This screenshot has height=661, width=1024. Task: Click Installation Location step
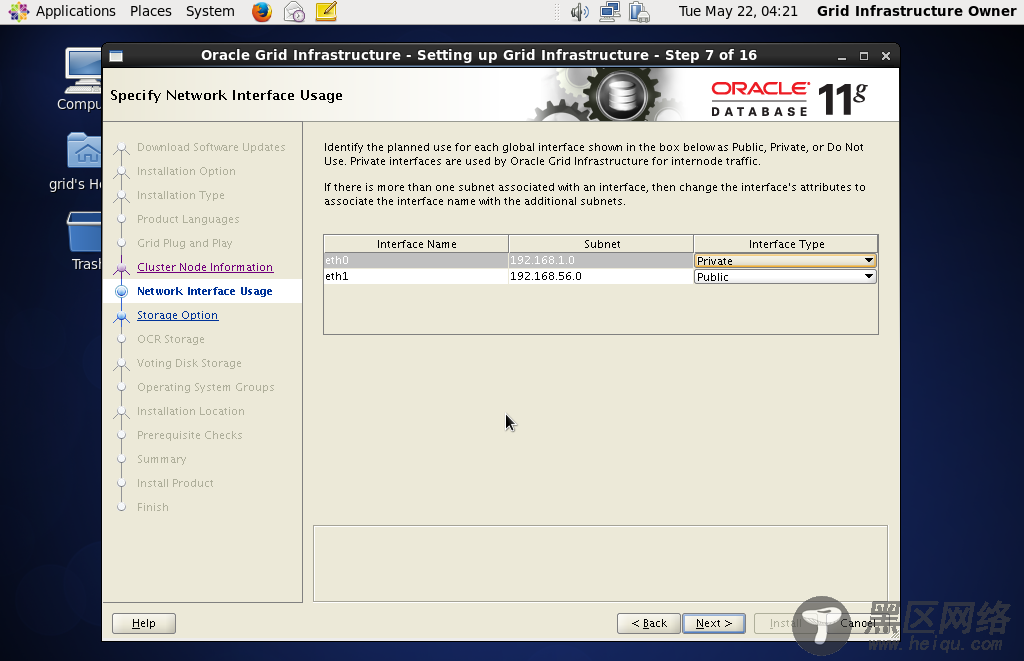(x=191, y=411)
